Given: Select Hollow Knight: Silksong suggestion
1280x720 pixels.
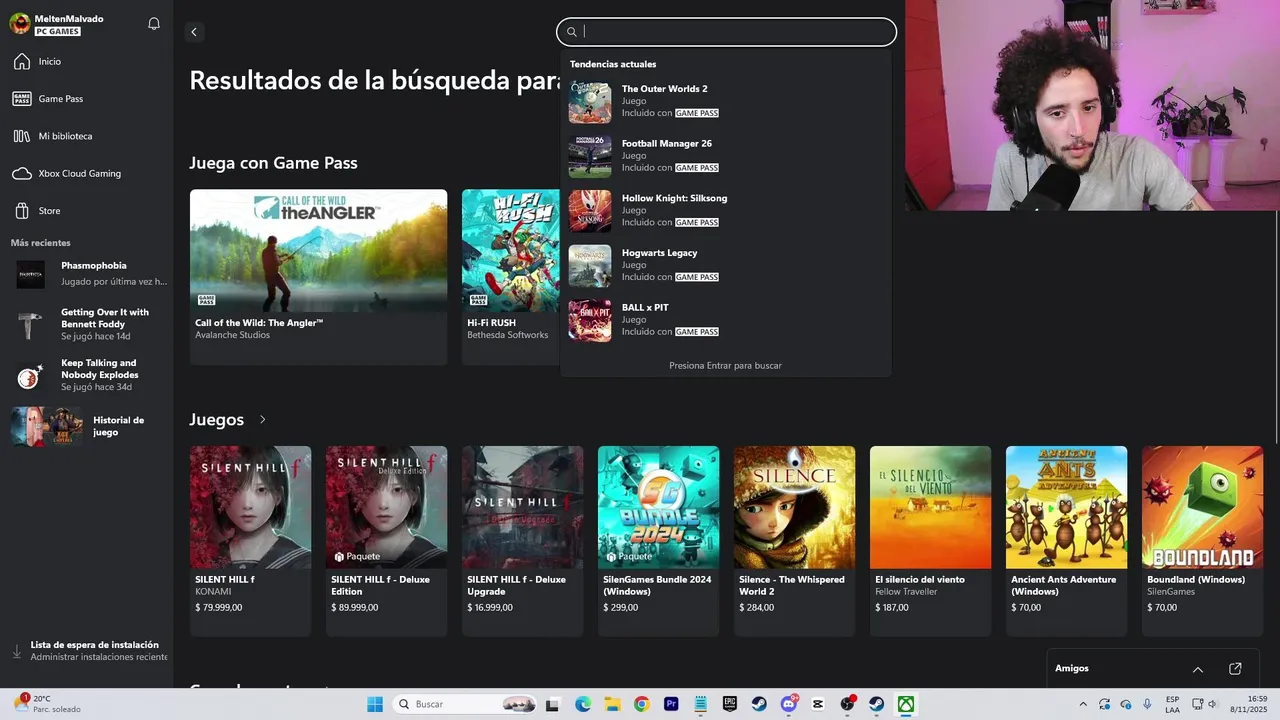Looking at the screenshot, I should [x=725, y=211].
